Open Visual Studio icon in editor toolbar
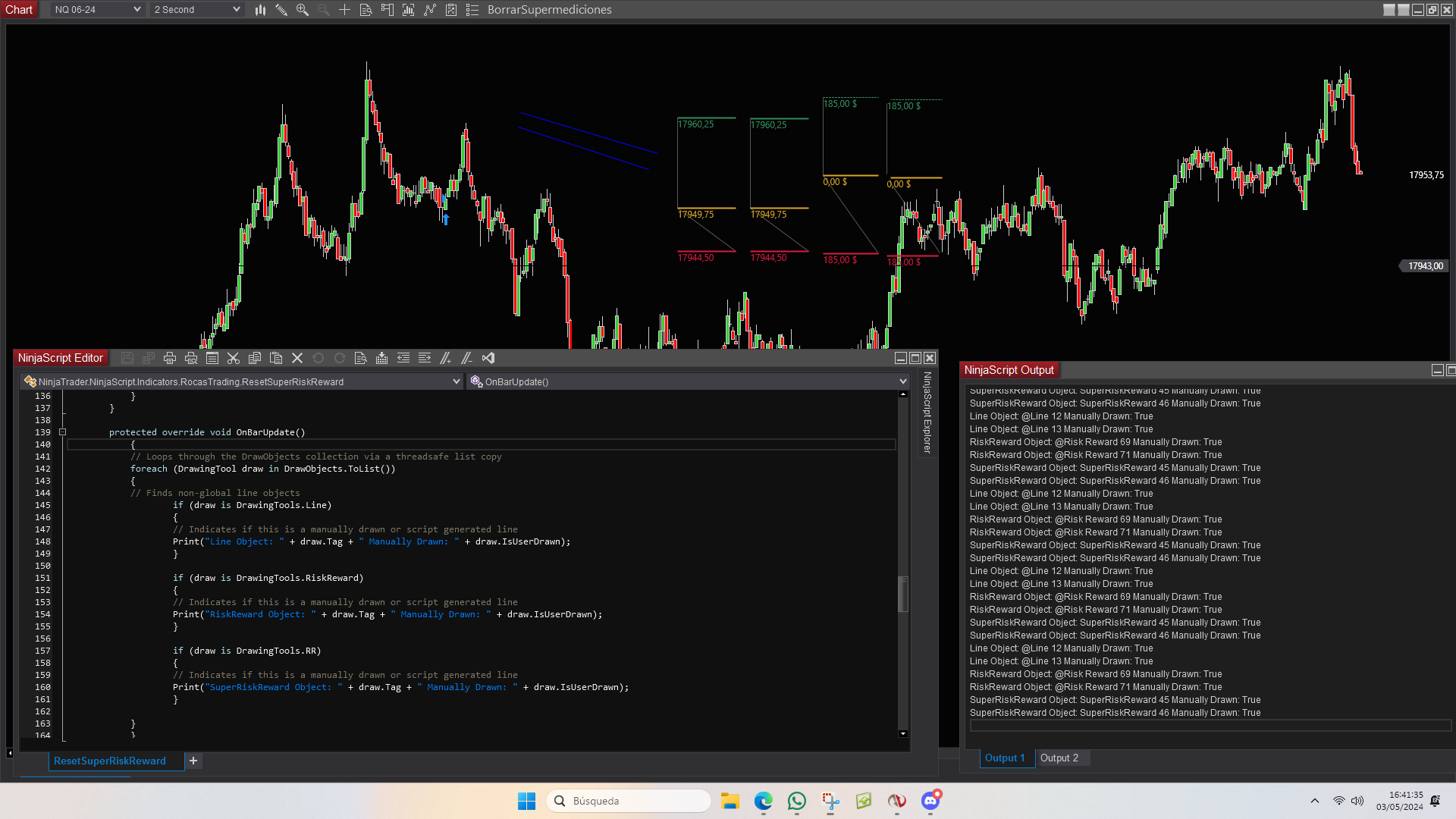The width and height of the screenshot is (1456, 819). click(x=488, y=358)
